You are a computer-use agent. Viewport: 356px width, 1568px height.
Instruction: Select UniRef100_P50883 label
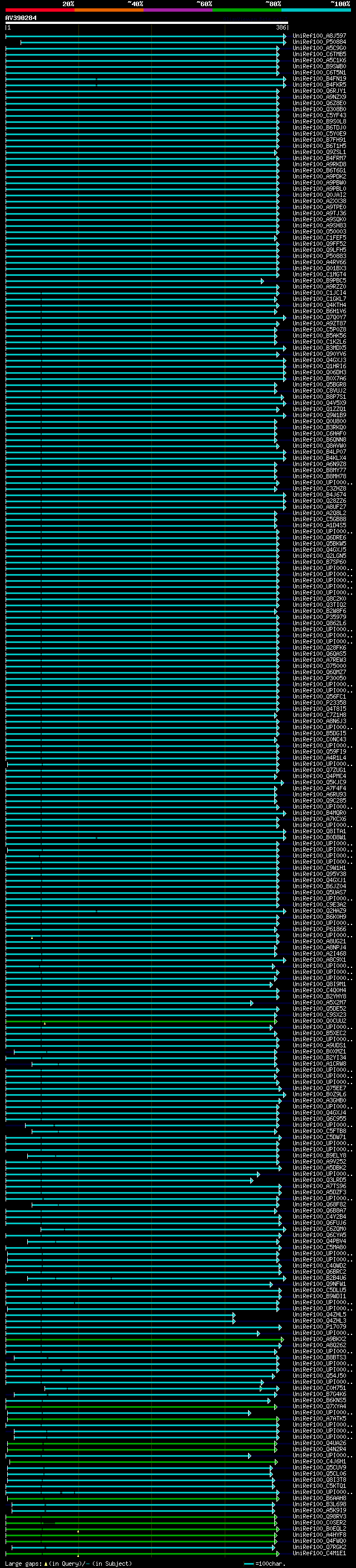(x=319, y=256)
